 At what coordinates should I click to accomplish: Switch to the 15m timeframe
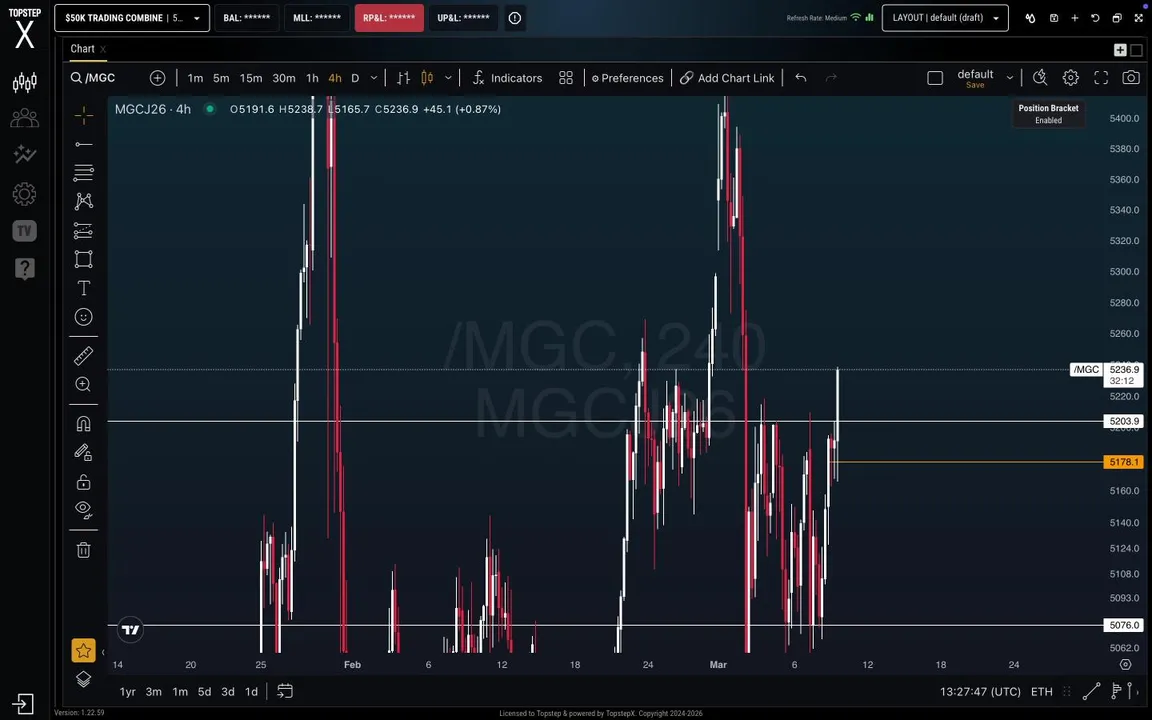[x=251, y=78]
